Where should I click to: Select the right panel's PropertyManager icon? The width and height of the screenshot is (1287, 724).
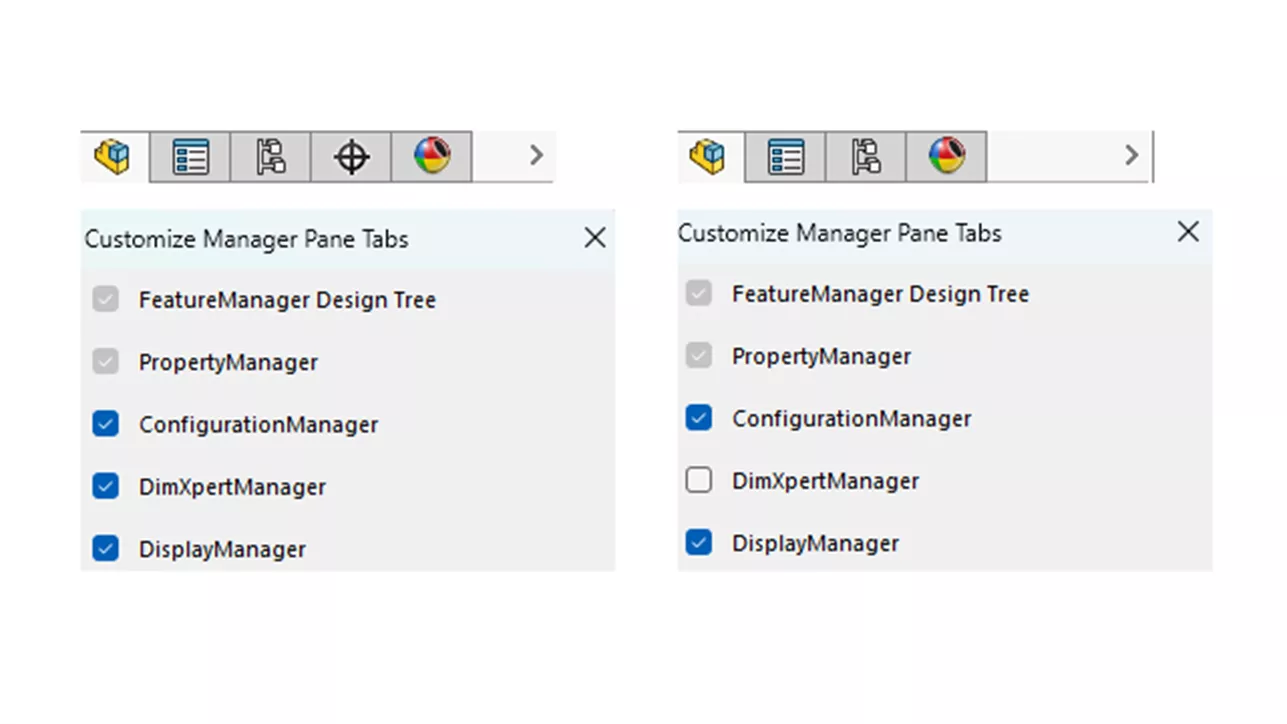(x=786, y=156)
